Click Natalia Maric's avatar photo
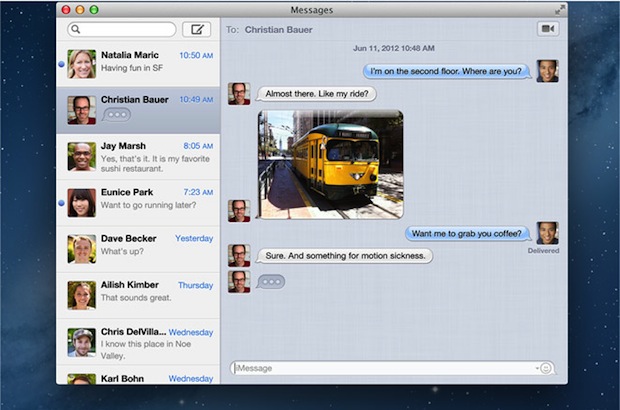Screen dimensions: 620x410 click(81, 64)
